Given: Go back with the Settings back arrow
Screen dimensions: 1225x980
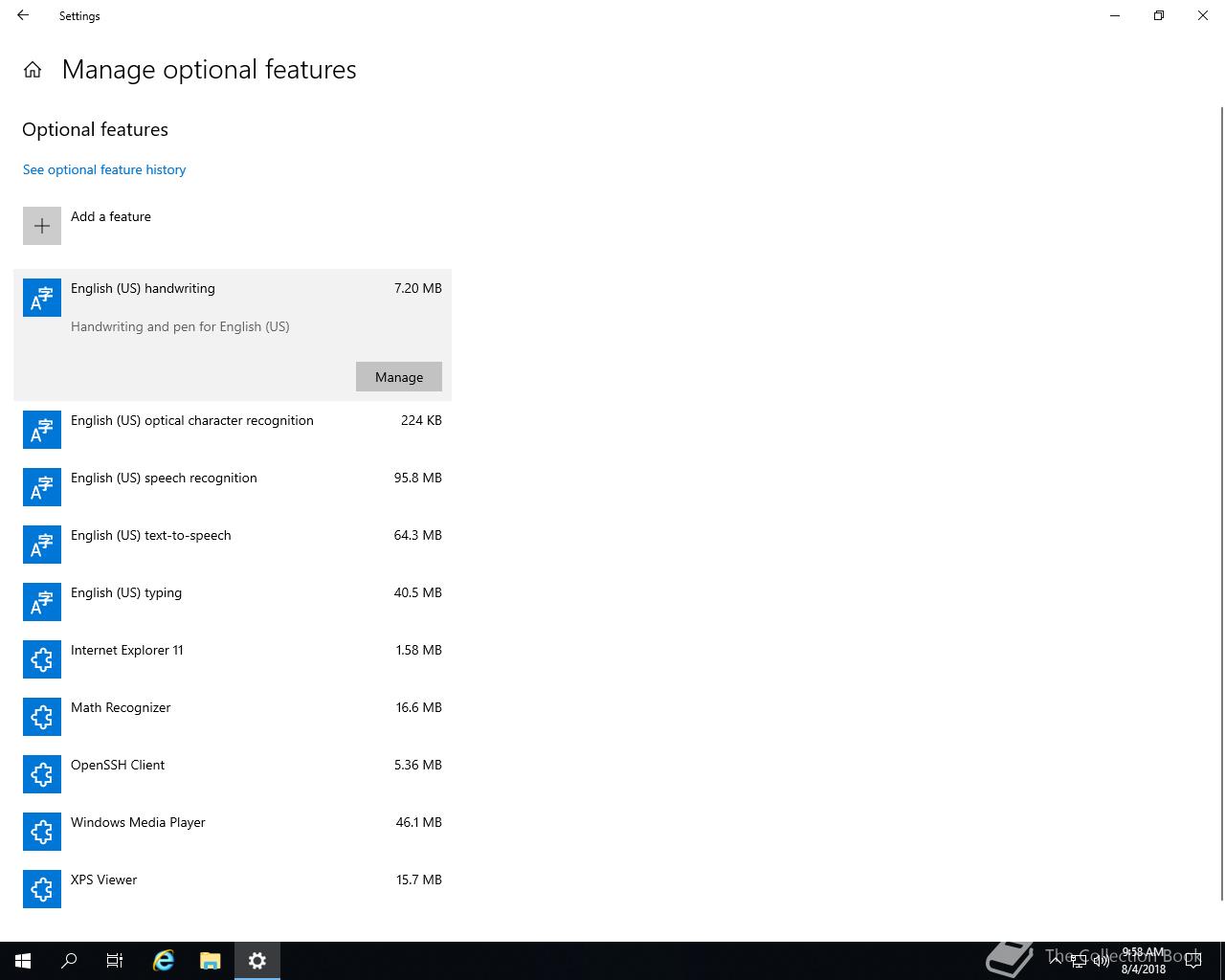Looking at the screenshot, I should click(23, 15).
